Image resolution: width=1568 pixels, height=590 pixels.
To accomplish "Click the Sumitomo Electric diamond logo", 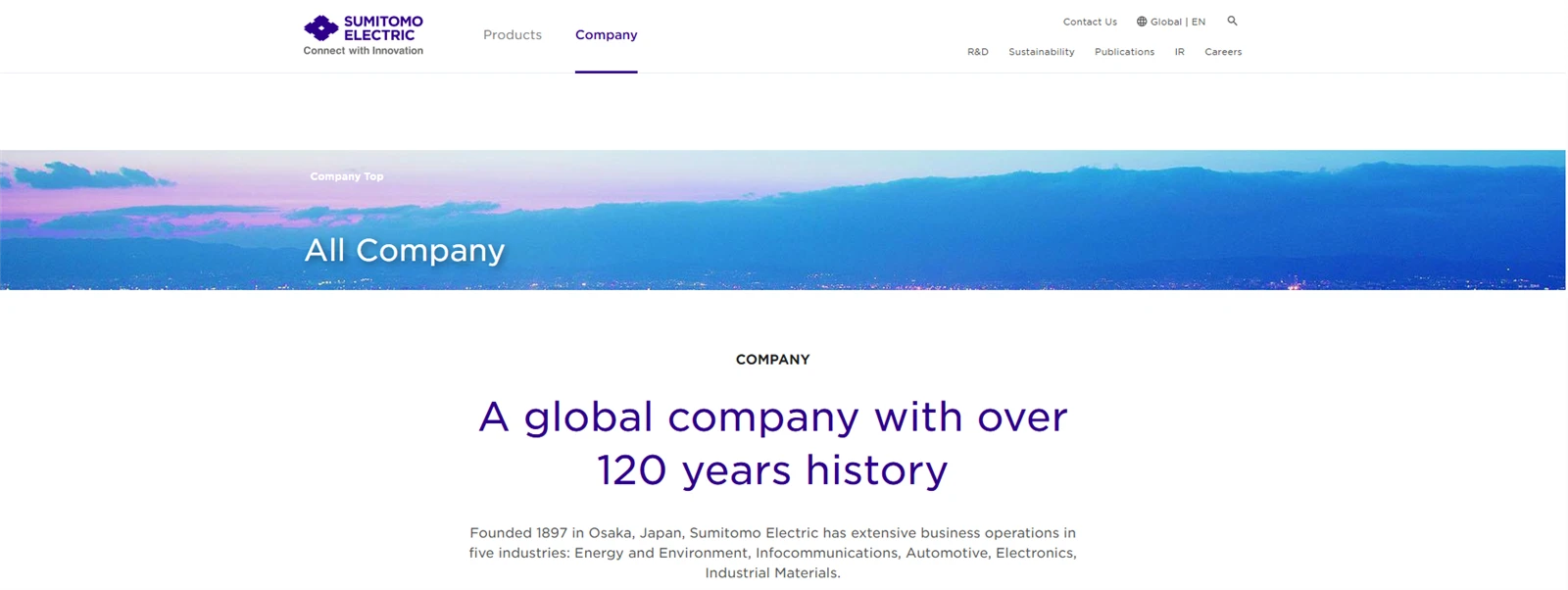I will click(321, 28).
